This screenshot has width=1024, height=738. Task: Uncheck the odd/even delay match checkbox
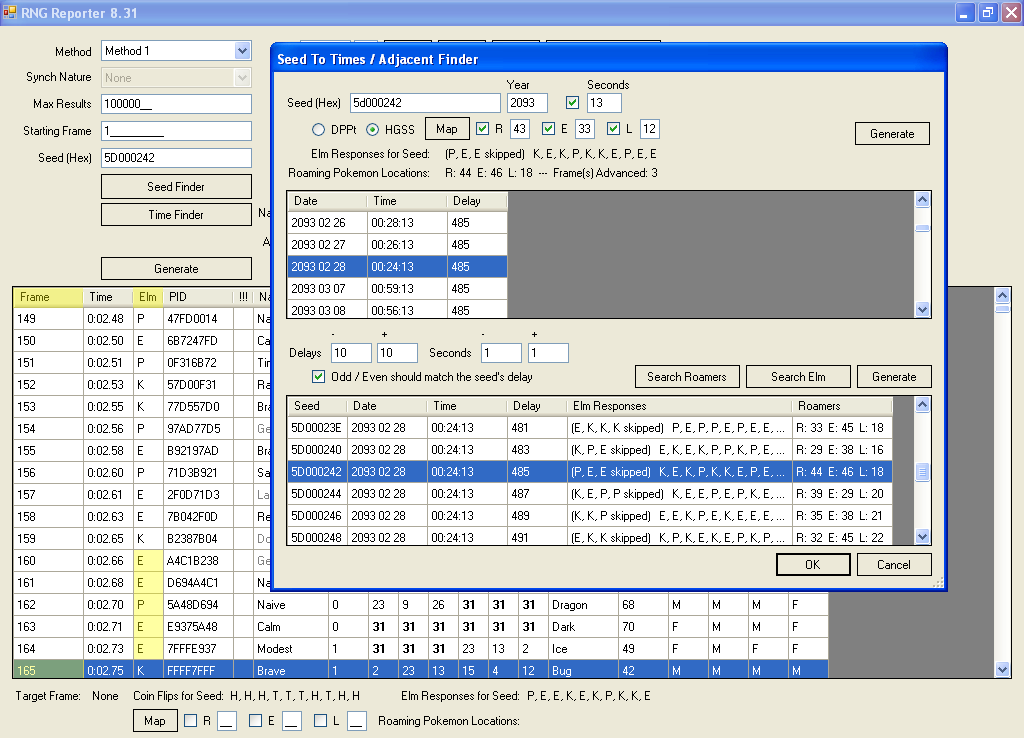[x=319, y=377]
